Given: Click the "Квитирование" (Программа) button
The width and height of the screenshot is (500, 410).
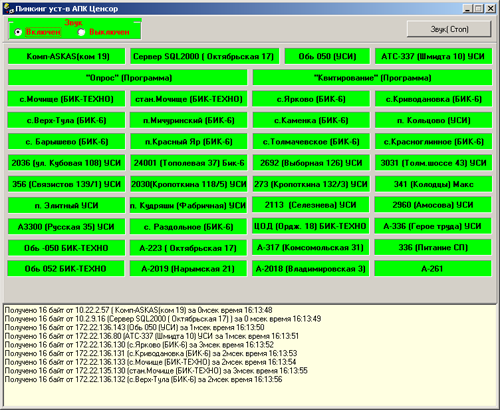Looking at the screenshot, I should [372, 78].
